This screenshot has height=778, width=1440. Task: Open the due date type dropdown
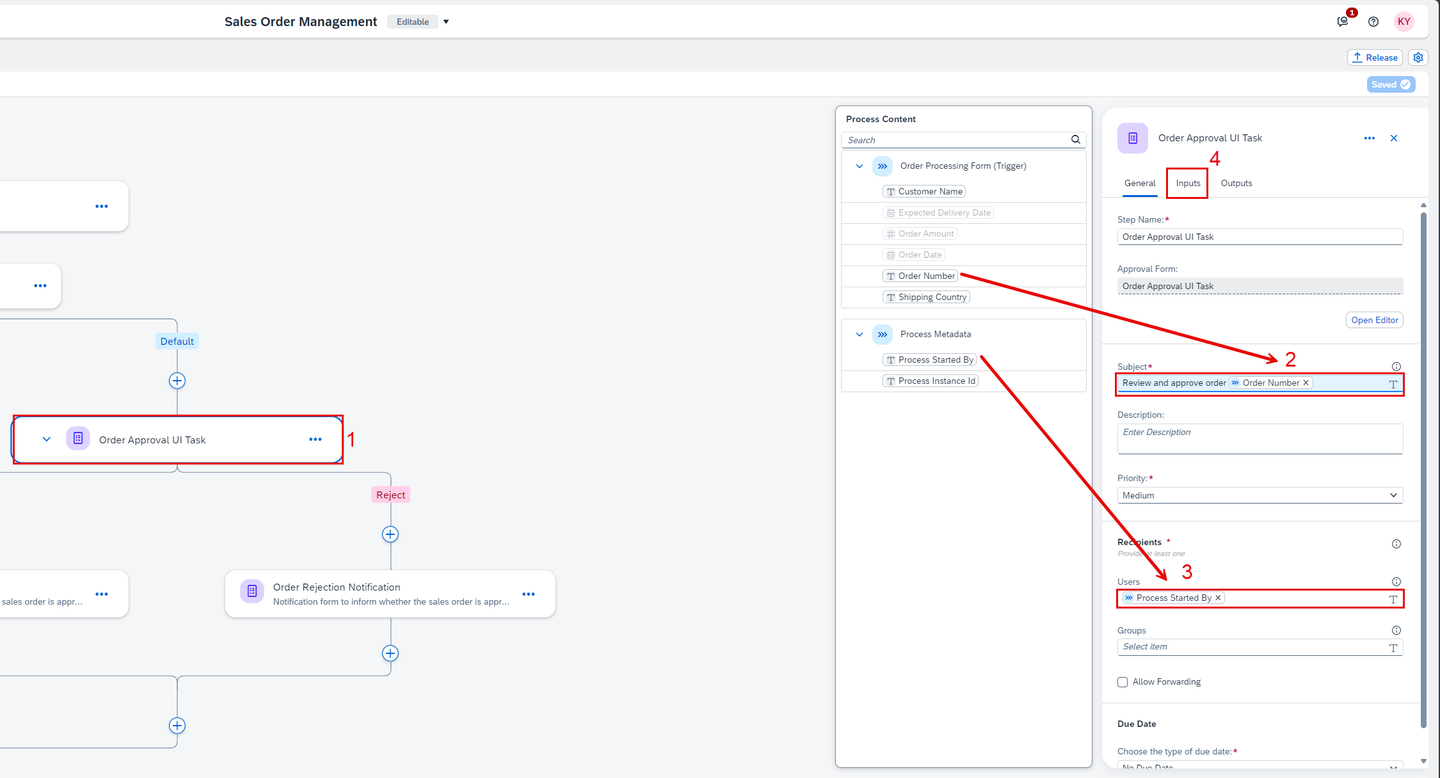click(x=1260, y=767)
